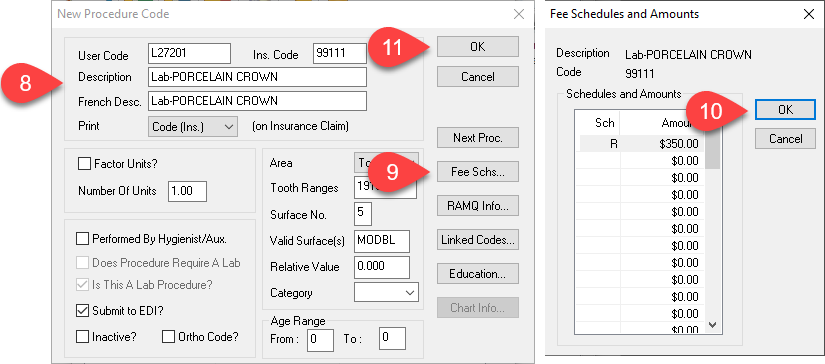Open the Category dropdown
Image resolution: width=825 pixels, height=364 pixels.
[386, 292]
